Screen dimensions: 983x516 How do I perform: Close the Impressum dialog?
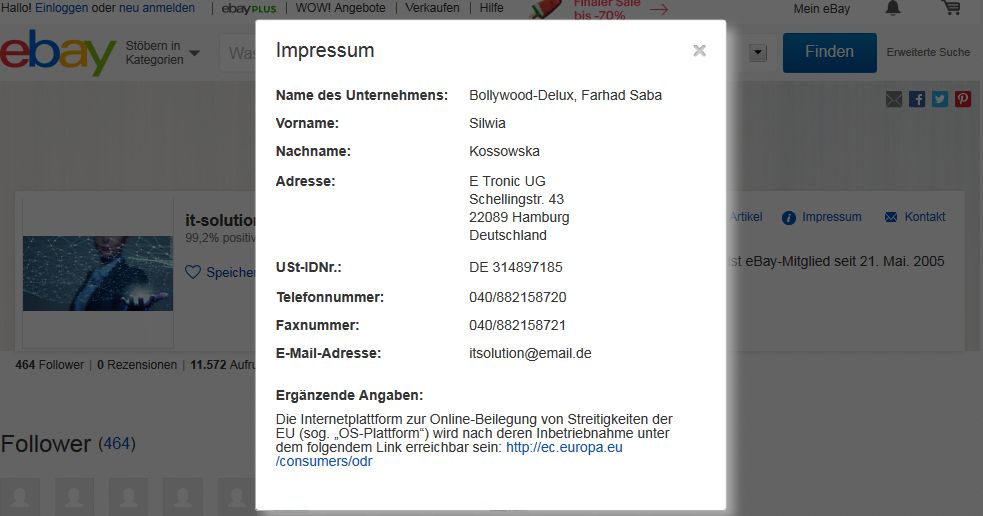(x=700, y=50)
